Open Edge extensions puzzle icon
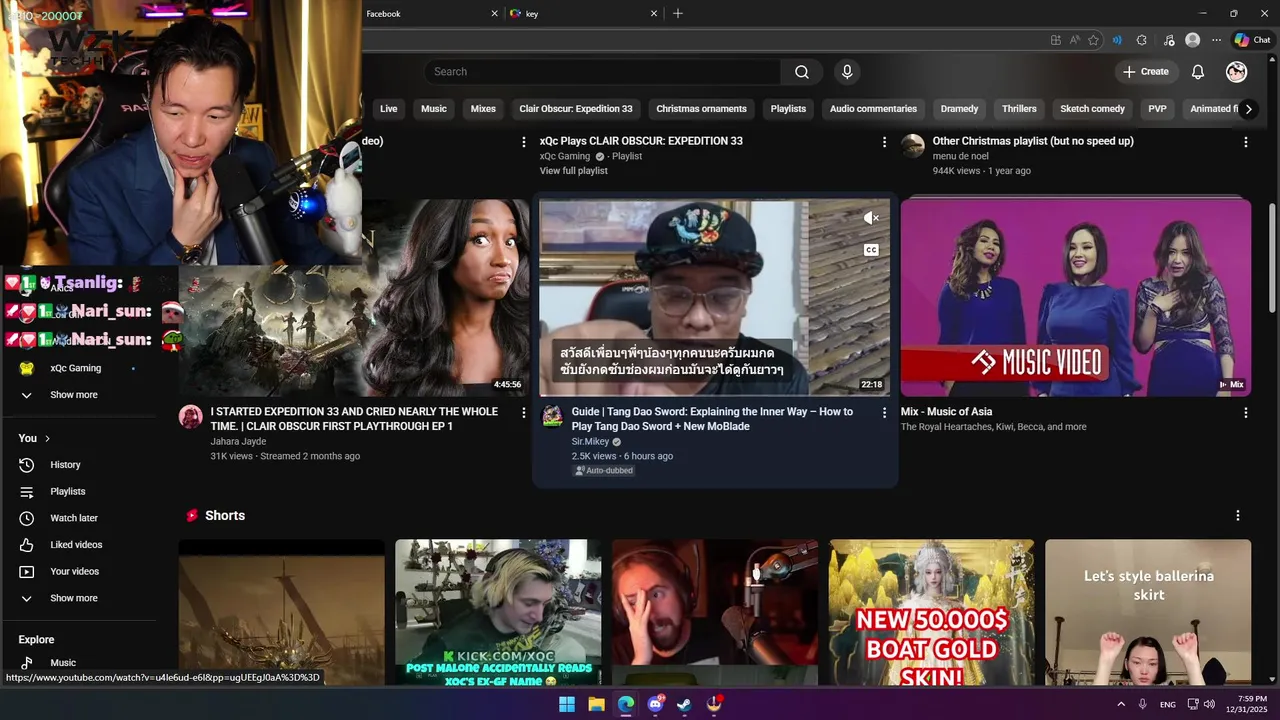Viewport: 1280px width, 720px height. pos(1142,40)
